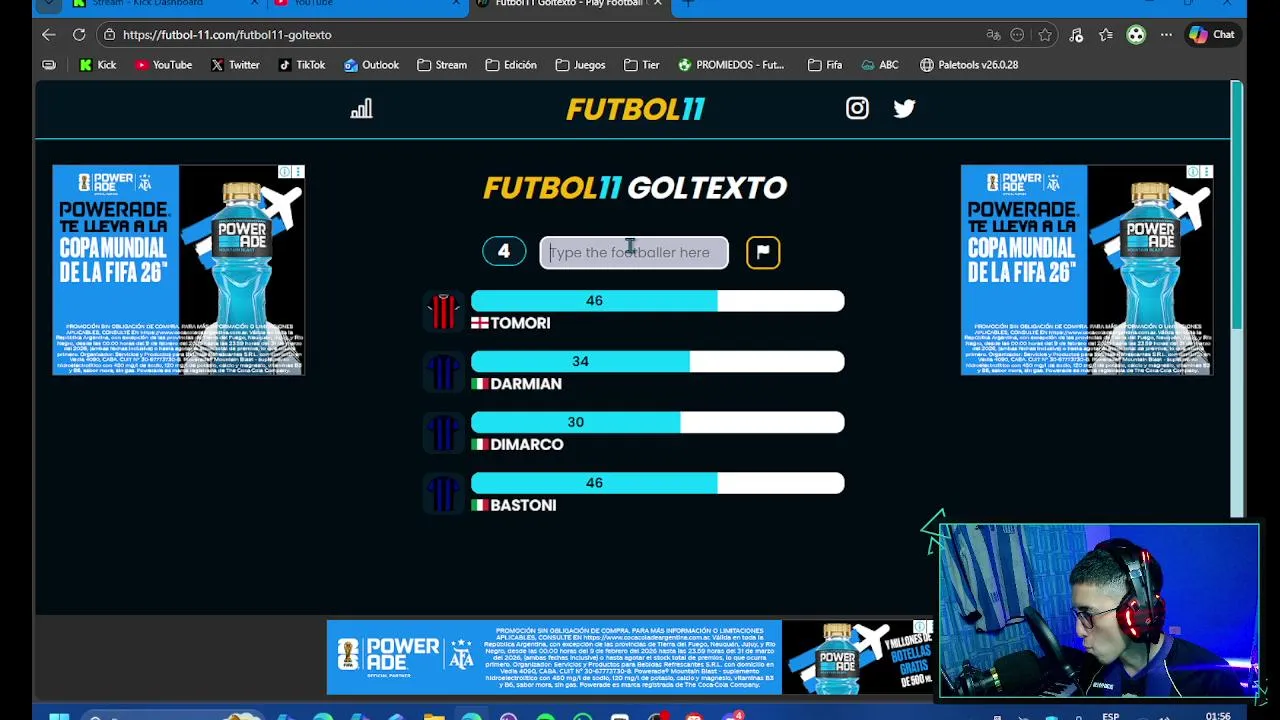
Task: Expand the Fifa bookmarks folder
Action: click(x=825, y=65)
